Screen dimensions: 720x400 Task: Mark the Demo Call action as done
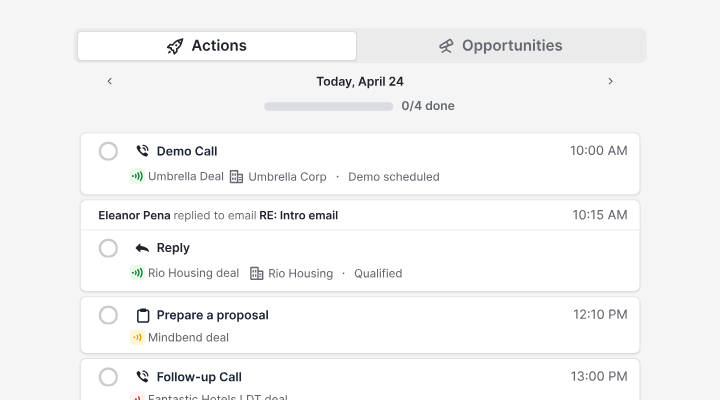point(108,151)
